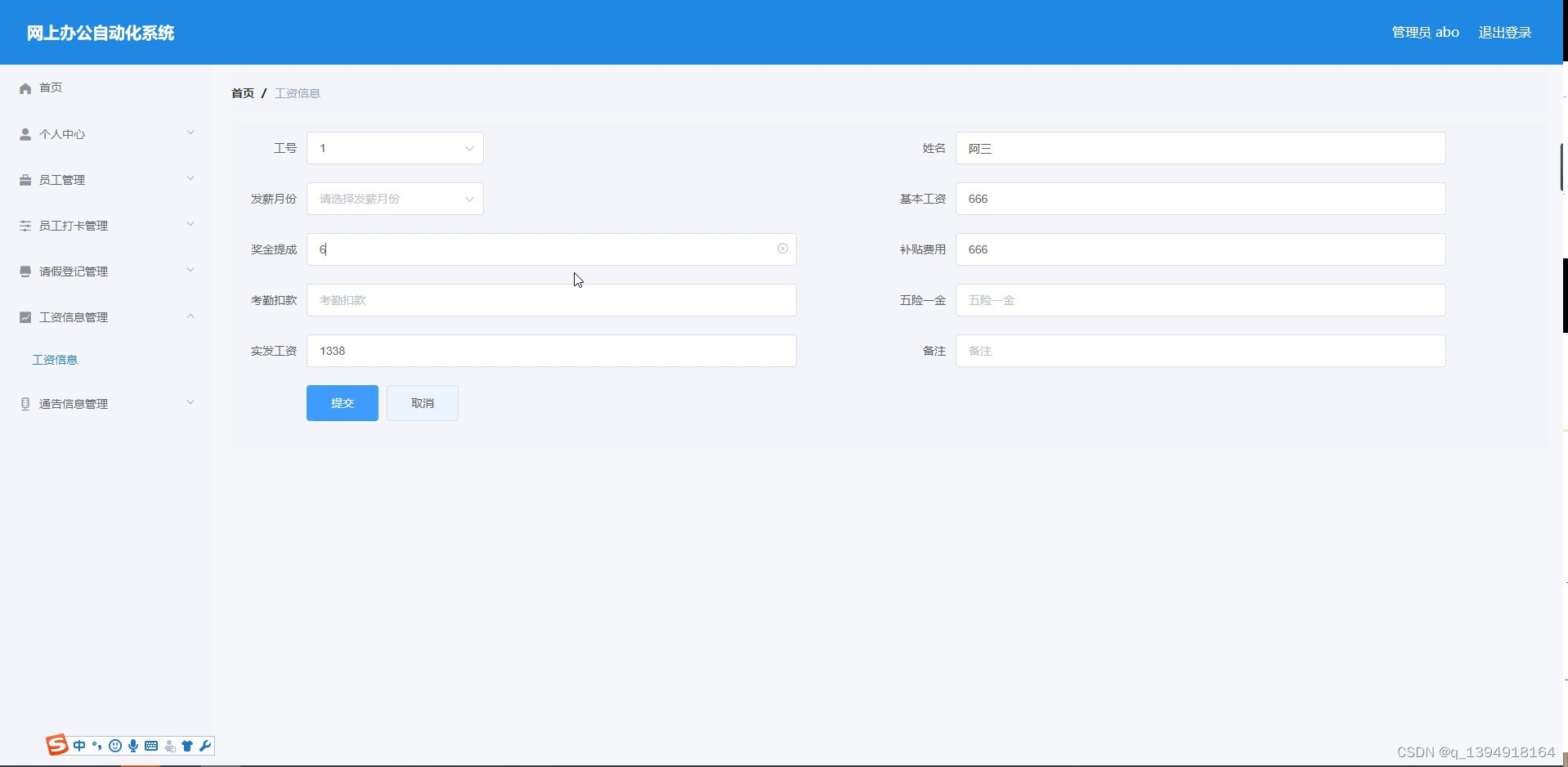Click into the 补贴费用 field
Image resolution: width=1568 pixels, height=767 pixels.
(1201, 249)
